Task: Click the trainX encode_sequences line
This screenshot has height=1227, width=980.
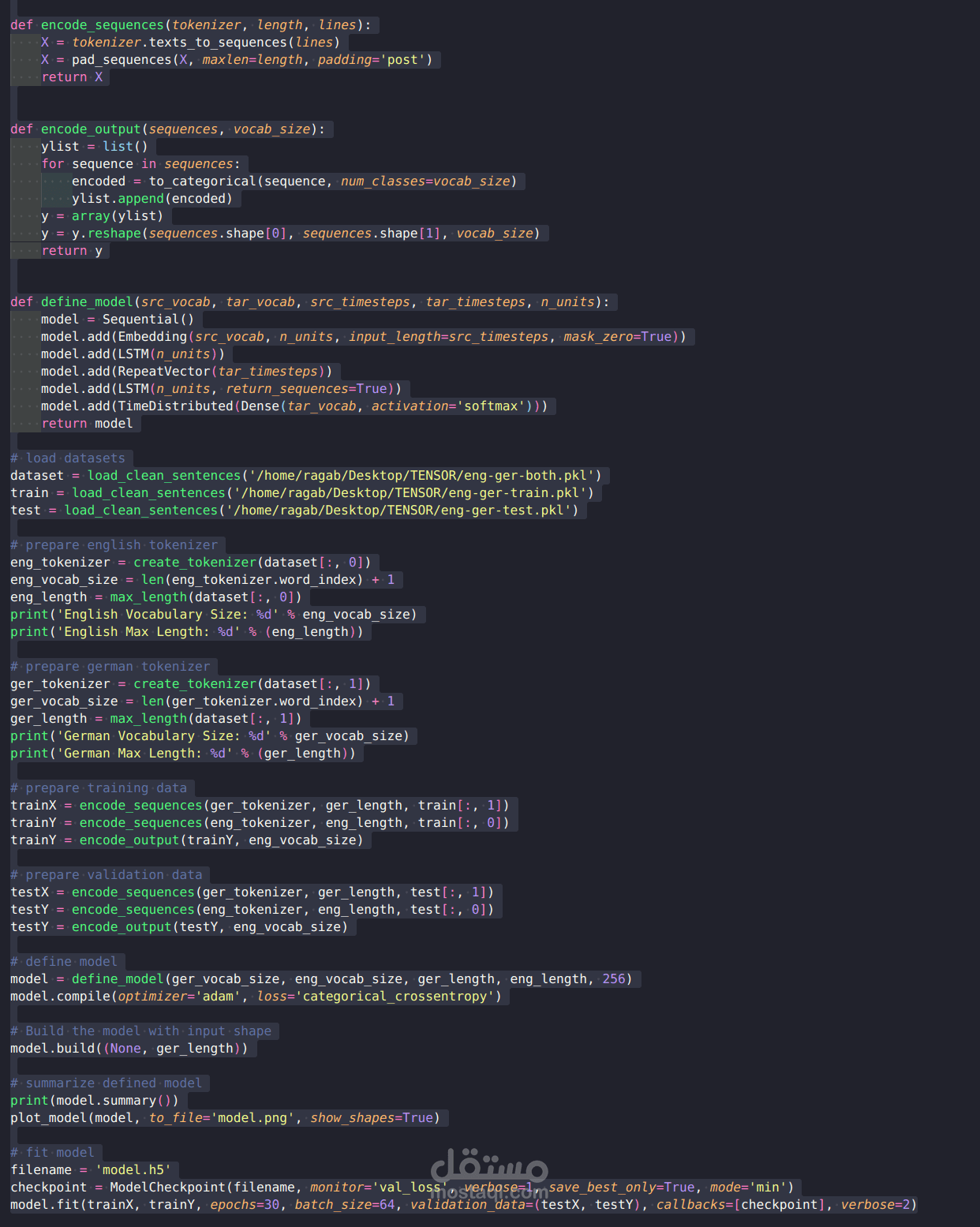Action: pos(260,806)
